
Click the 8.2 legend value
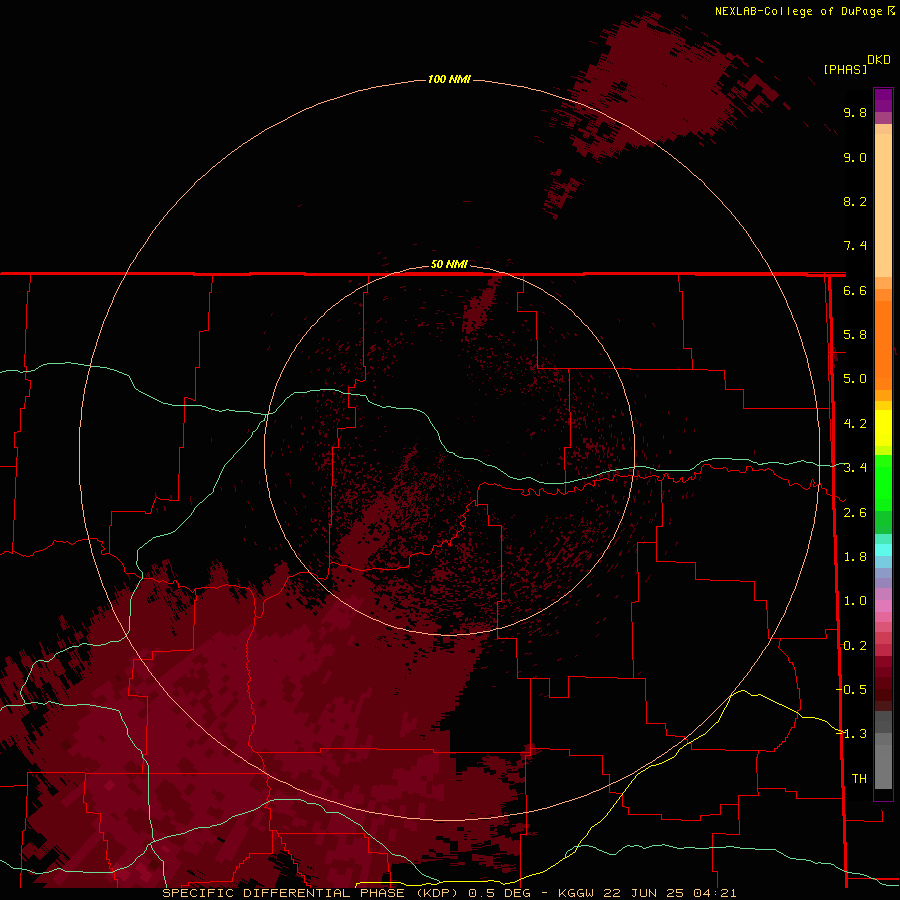[x=855, y=201]
